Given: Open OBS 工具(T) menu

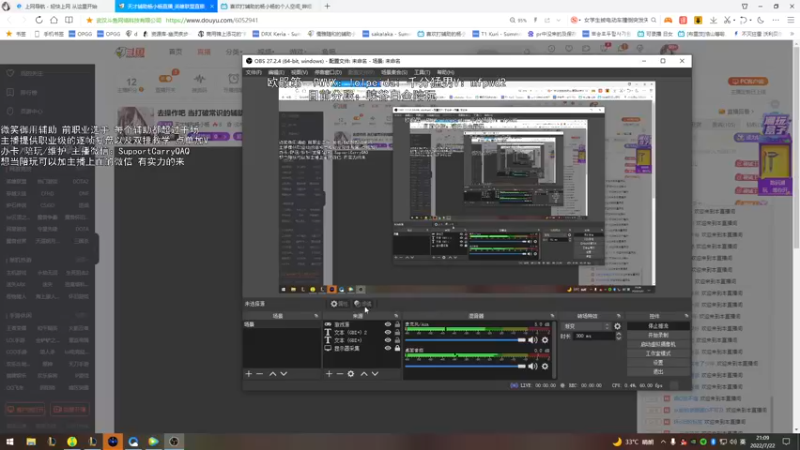Looking at the screenshot, I should pyautogui.click(x=422, y=72).
